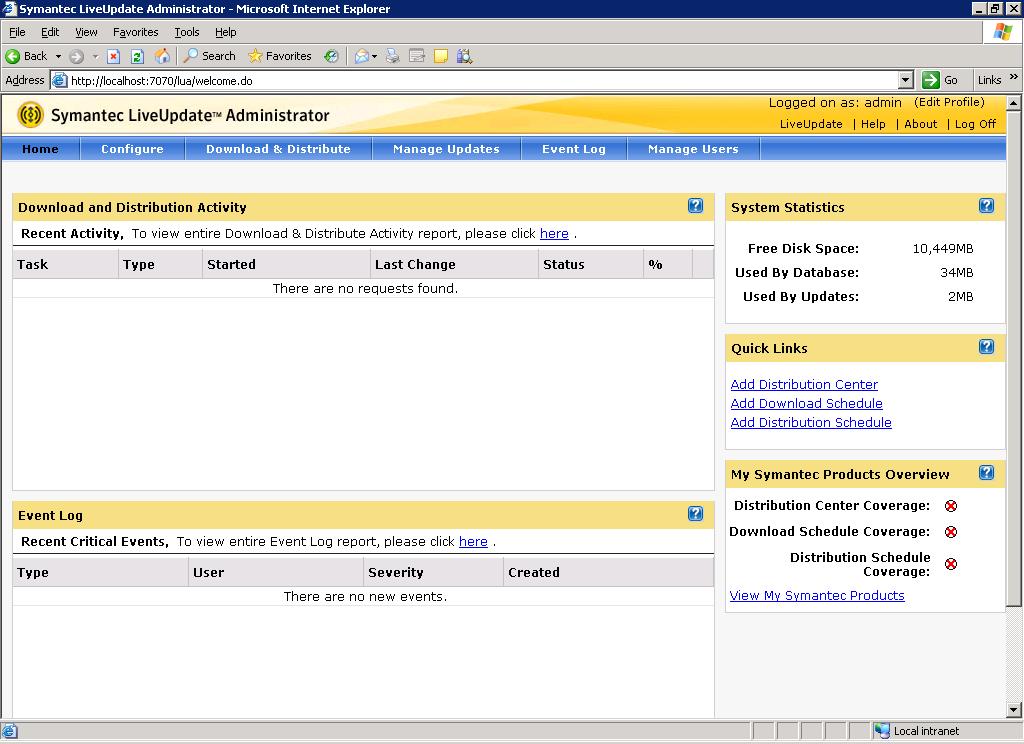
Task: Expand the Mail toolbar dropdown arrow
Action: pyautogui.click(x=374, y=56)
